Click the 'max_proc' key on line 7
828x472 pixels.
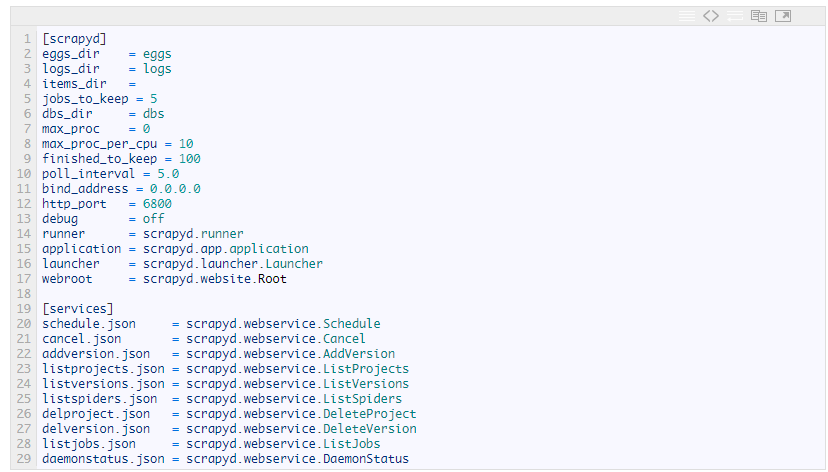71,129
